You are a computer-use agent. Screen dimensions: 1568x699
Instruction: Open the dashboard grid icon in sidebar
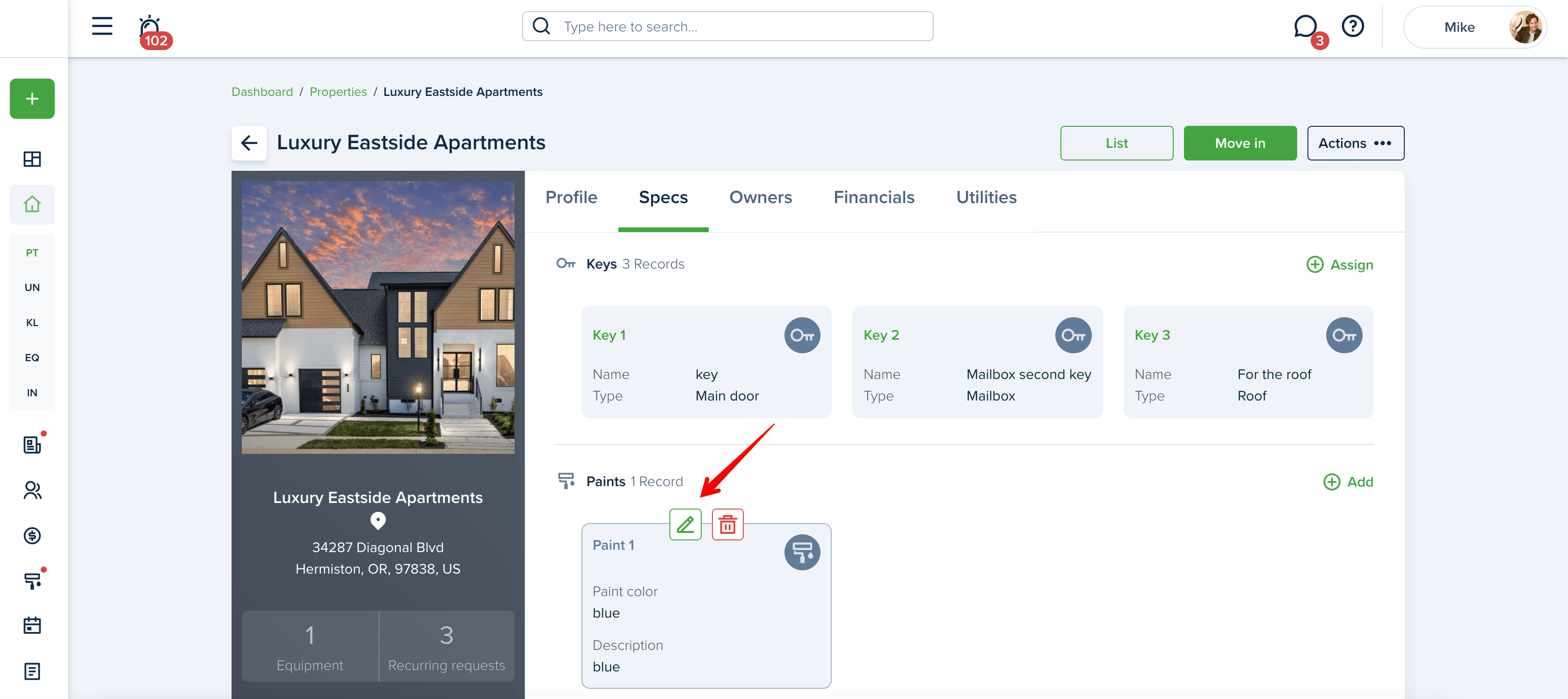(32, 159)
